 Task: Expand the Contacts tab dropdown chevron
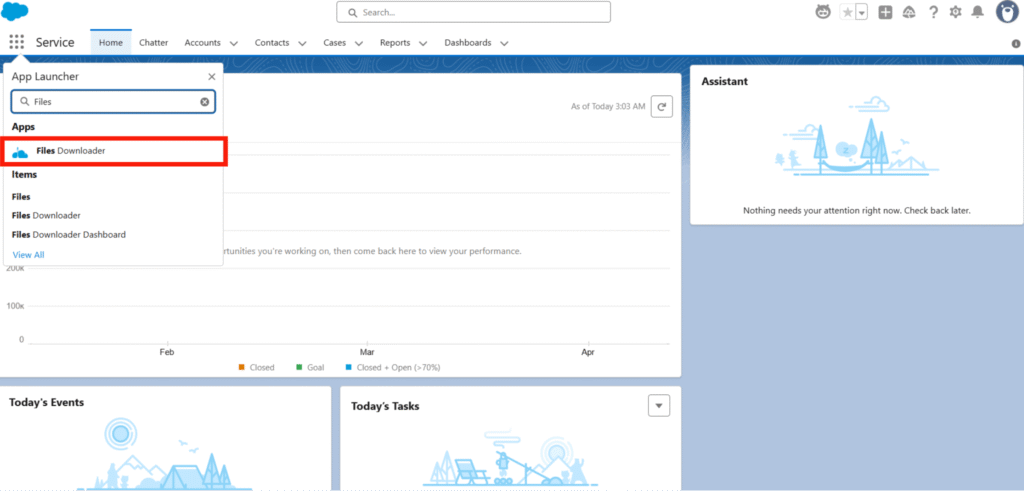(x=302, y=44)
